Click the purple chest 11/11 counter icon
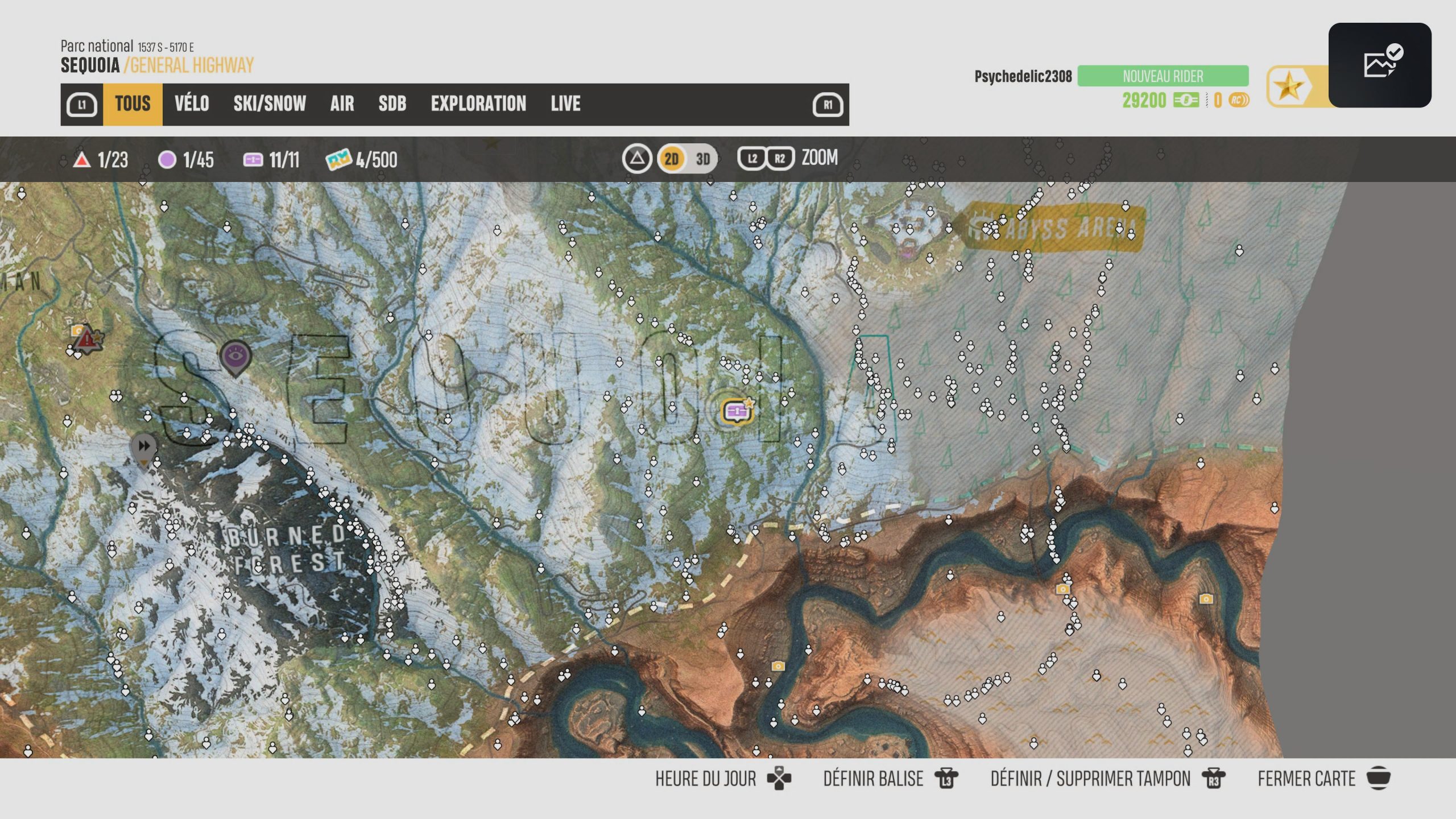 (x=253, y=160)
